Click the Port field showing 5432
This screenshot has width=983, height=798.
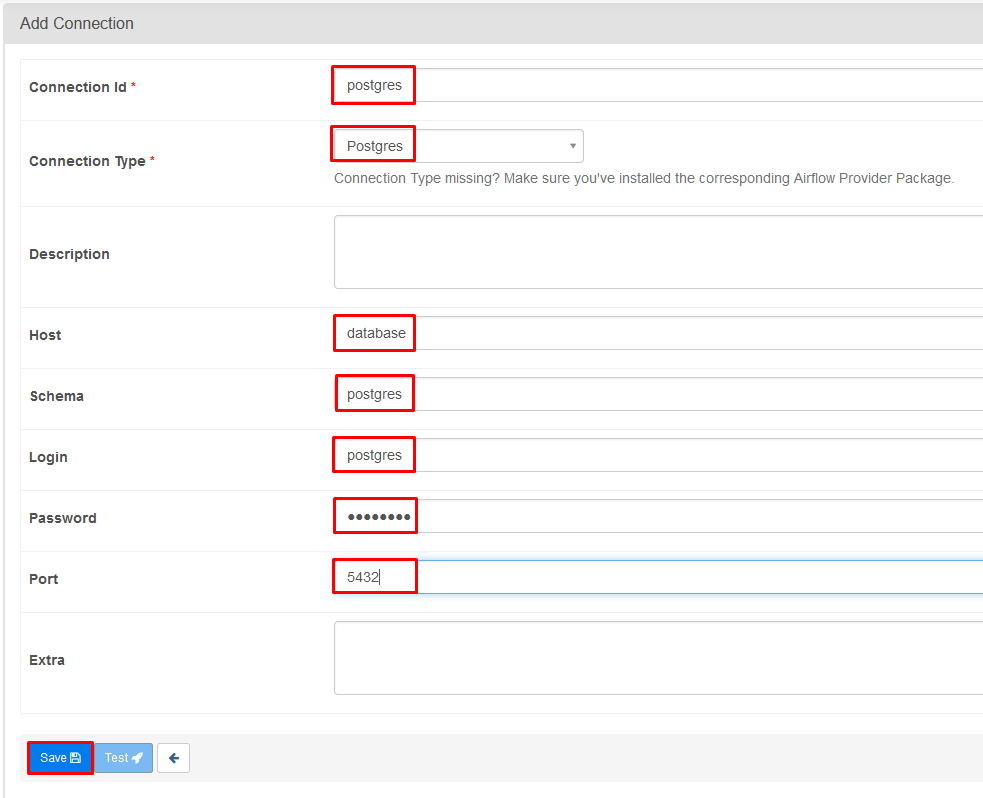374,575
